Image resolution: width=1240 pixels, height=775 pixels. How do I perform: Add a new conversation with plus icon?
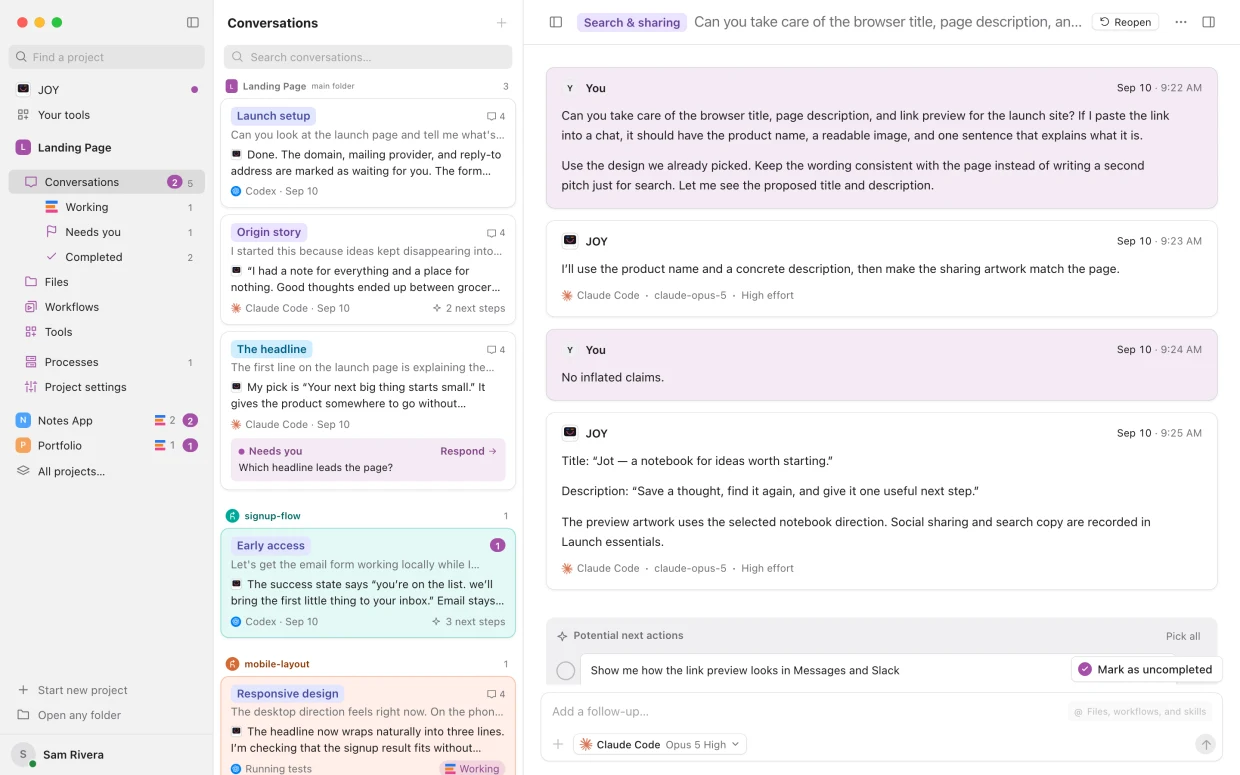click(x=501, y=23)
